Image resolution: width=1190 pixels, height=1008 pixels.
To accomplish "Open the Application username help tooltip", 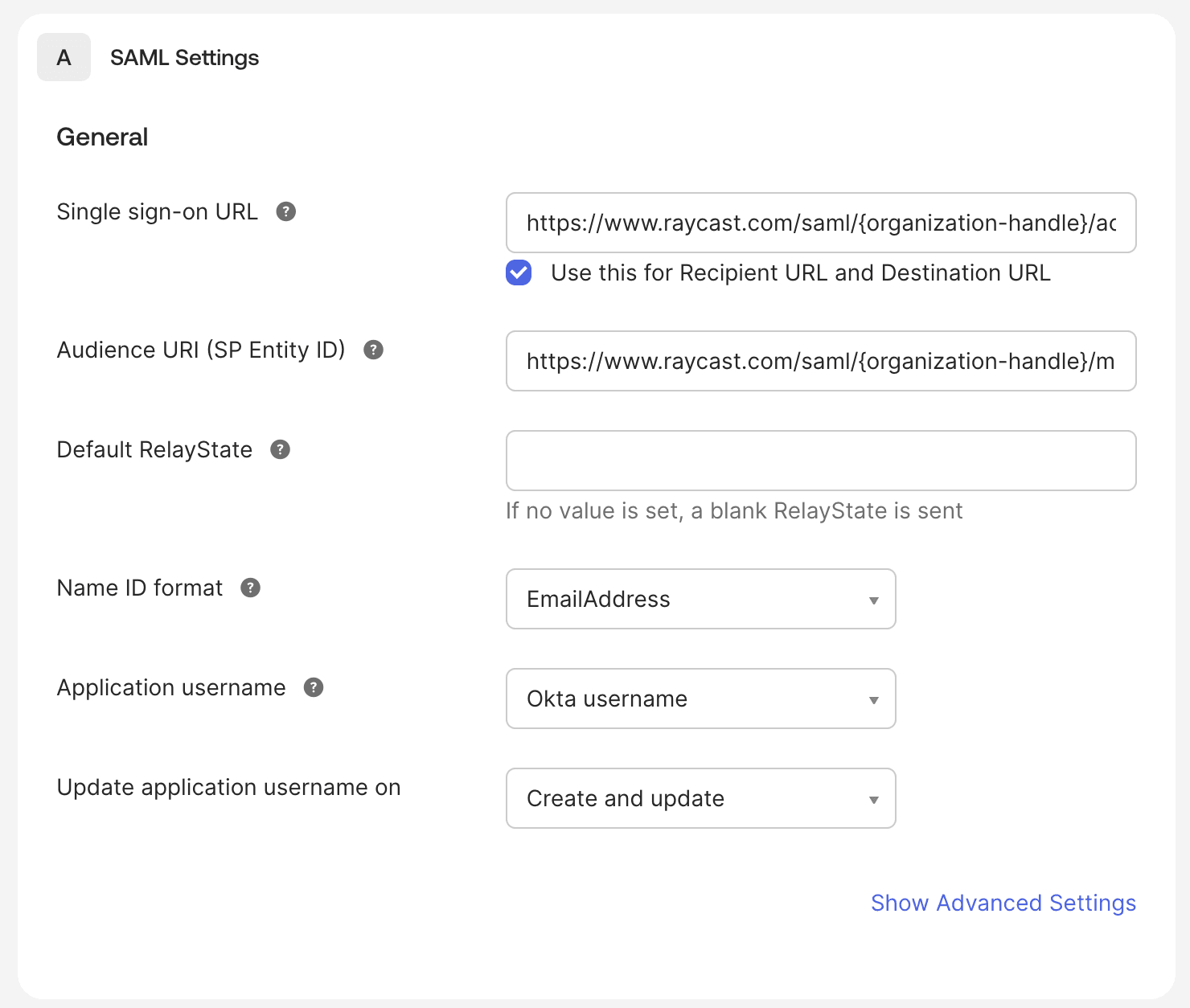I will (314, 687).
